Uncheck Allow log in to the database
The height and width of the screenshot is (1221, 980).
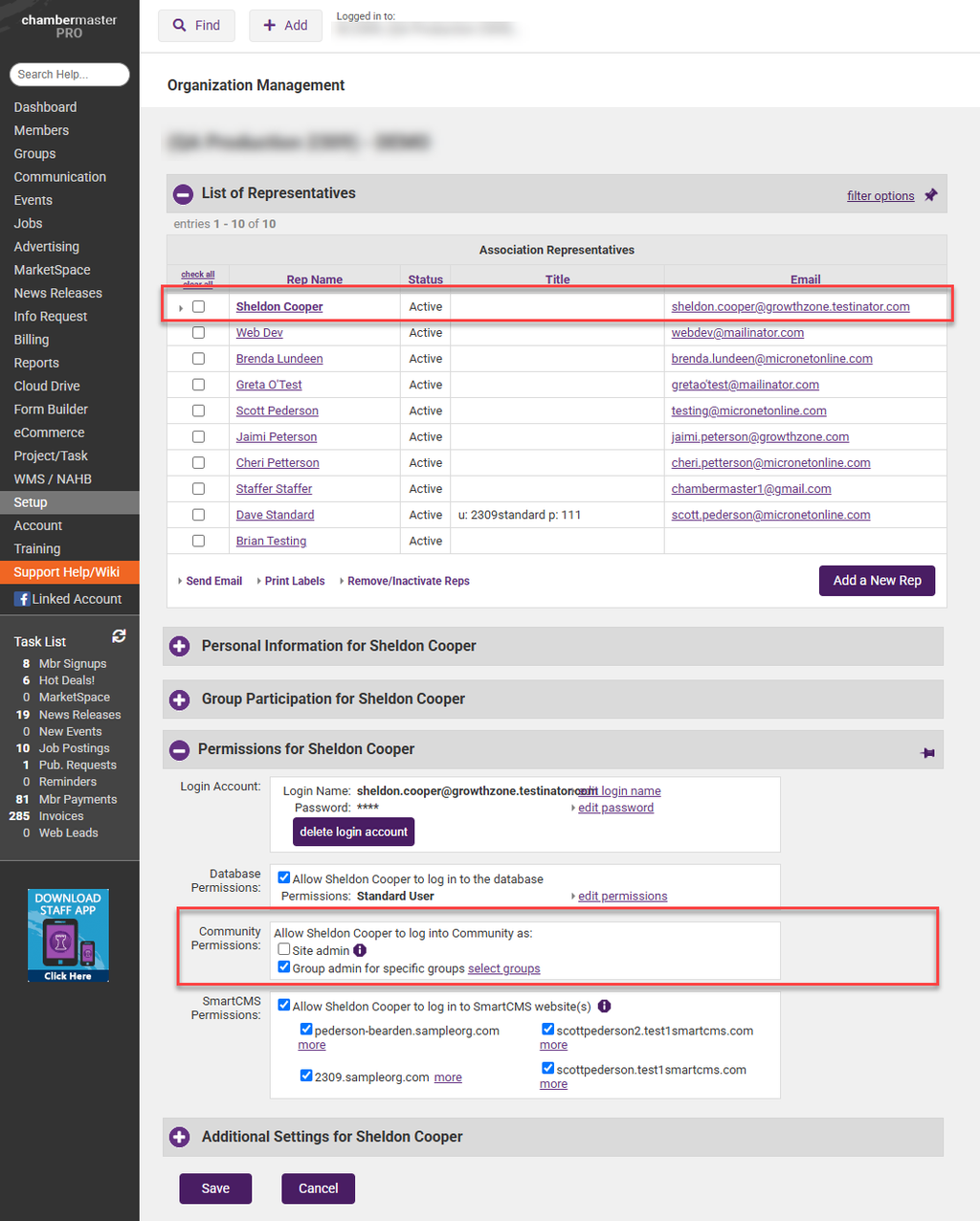pos(284,877)
